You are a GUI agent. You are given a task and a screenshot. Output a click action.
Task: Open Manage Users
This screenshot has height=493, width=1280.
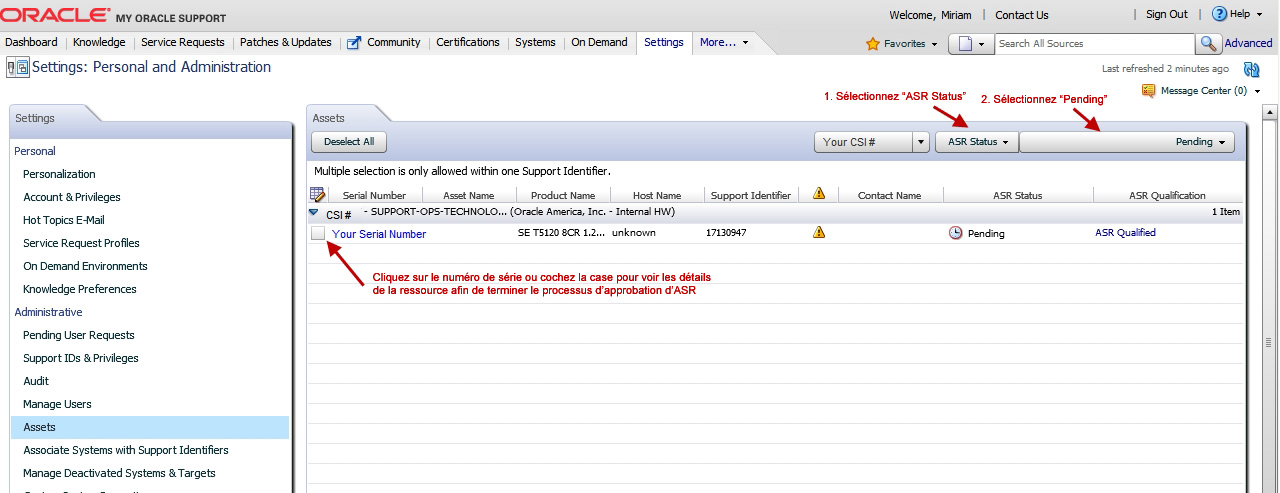click(57, 404)
